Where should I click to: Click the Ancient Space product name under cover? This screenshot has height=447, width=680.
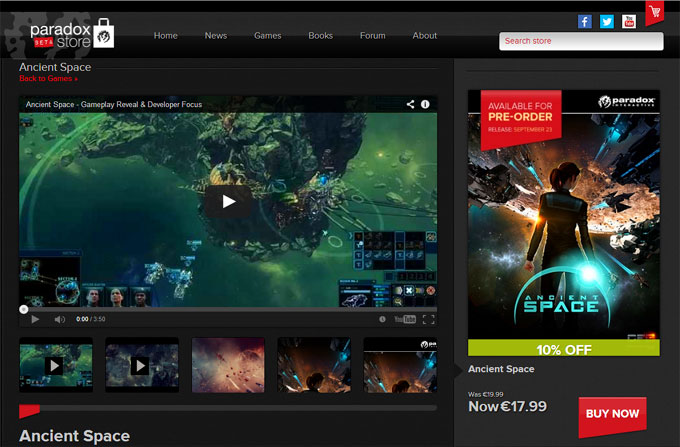click(501, 369)
